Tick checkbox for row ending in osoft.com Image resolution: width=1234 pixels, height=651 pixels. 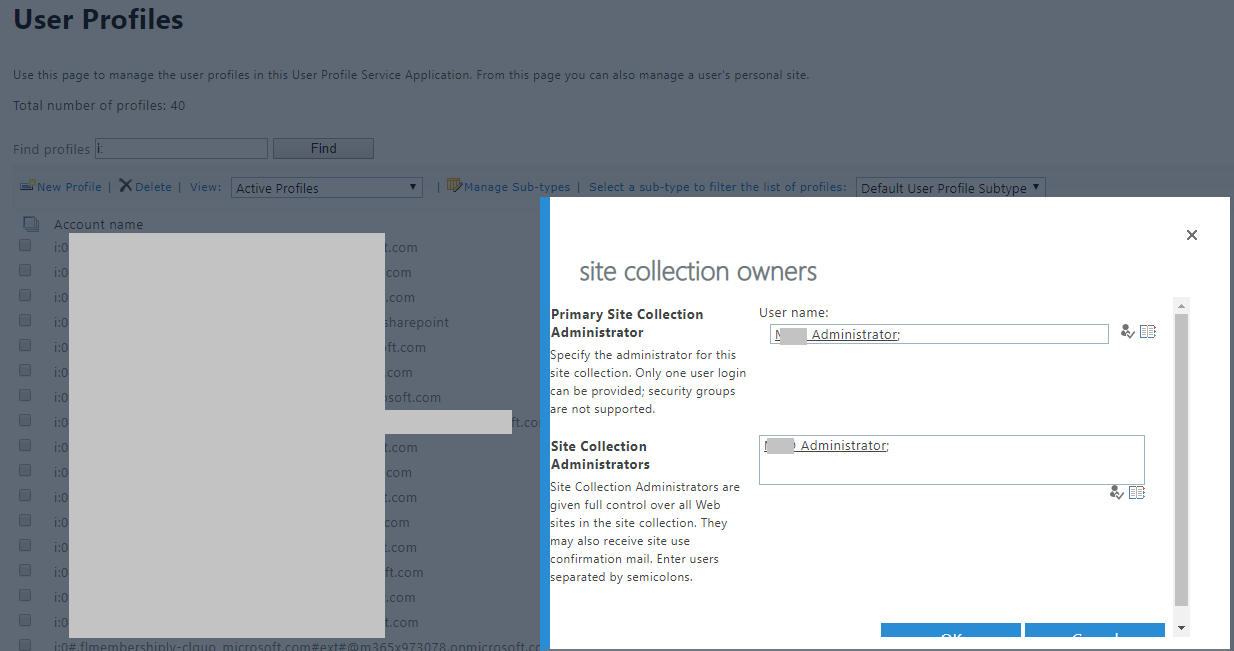(25, 396)
